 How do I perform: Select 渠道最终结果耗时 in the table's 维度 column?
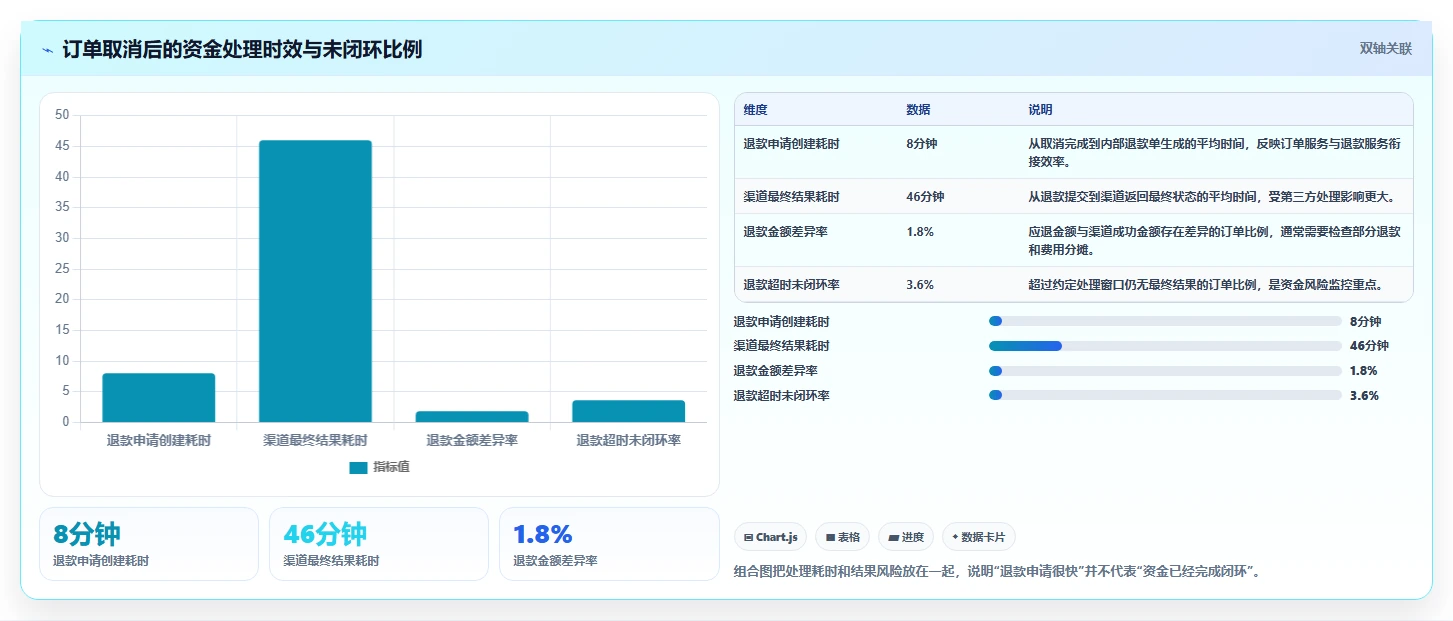pos(791,197)
